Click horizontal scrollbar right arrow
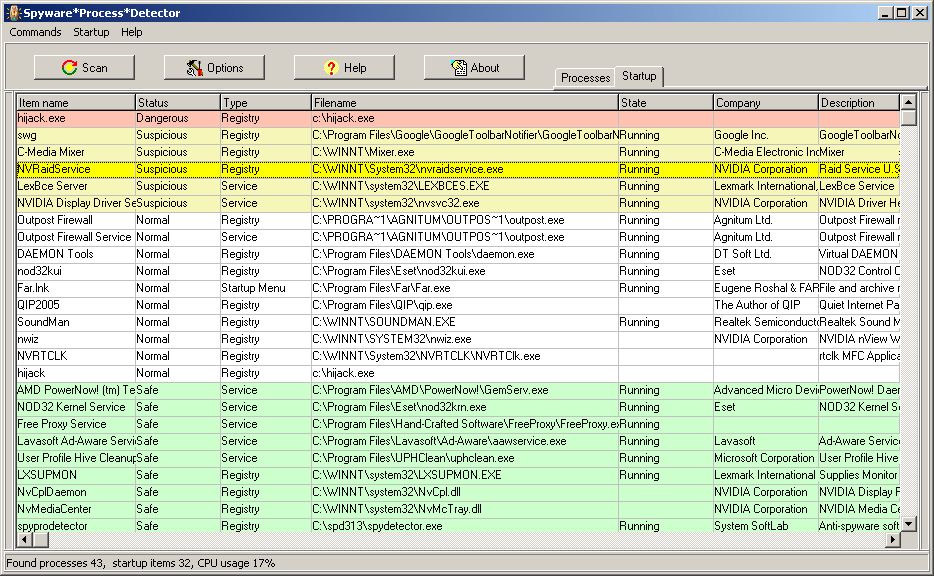The height and width of the screenshot is (576, 934). (x=892, y=540)
